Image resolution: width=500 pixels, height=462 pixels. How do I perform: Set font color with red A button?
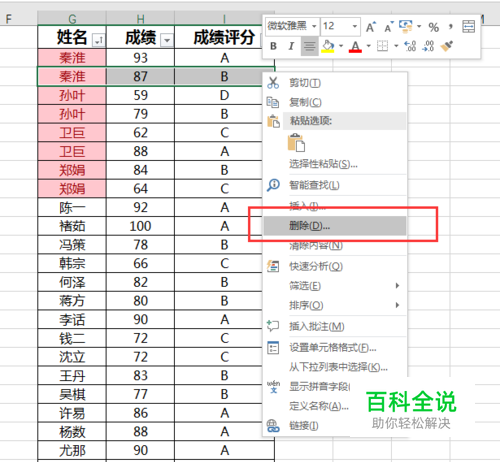[355, 46]
